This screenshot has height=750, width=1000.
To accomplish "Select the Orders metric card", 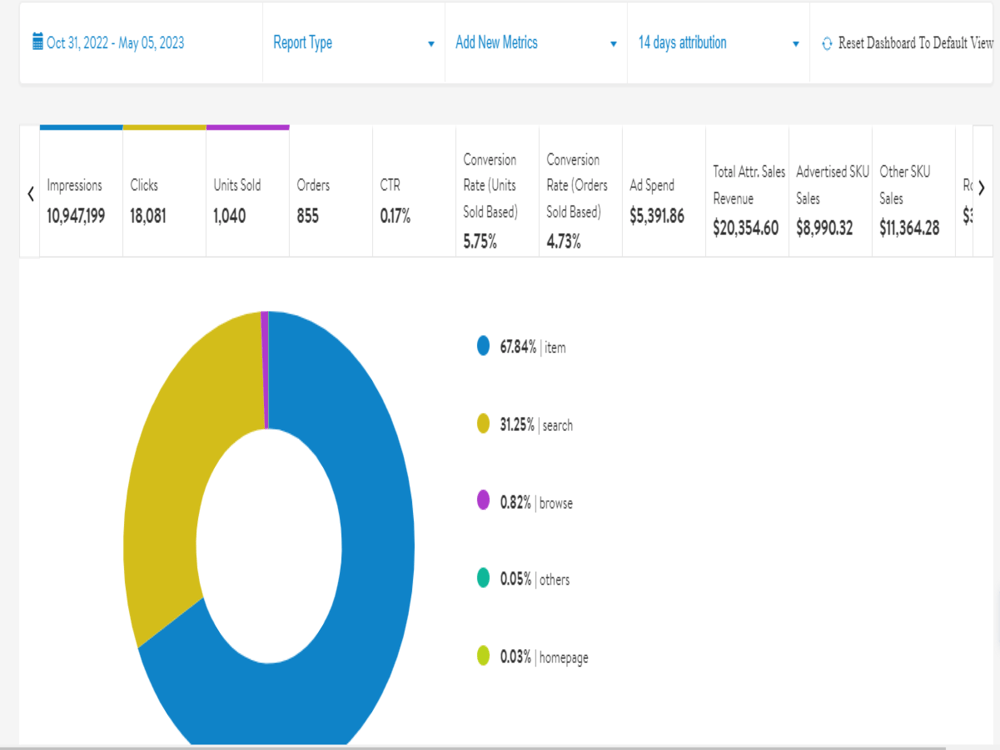I will 331,191.
